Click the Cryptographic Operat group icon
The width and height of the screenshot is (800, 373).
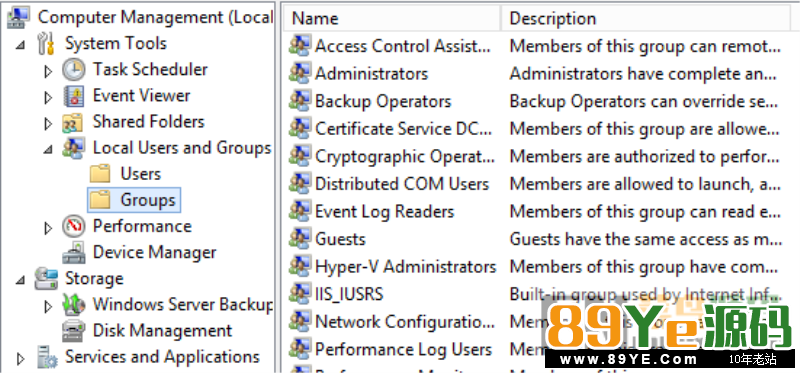pyautogui.click(x=299, y=156)
